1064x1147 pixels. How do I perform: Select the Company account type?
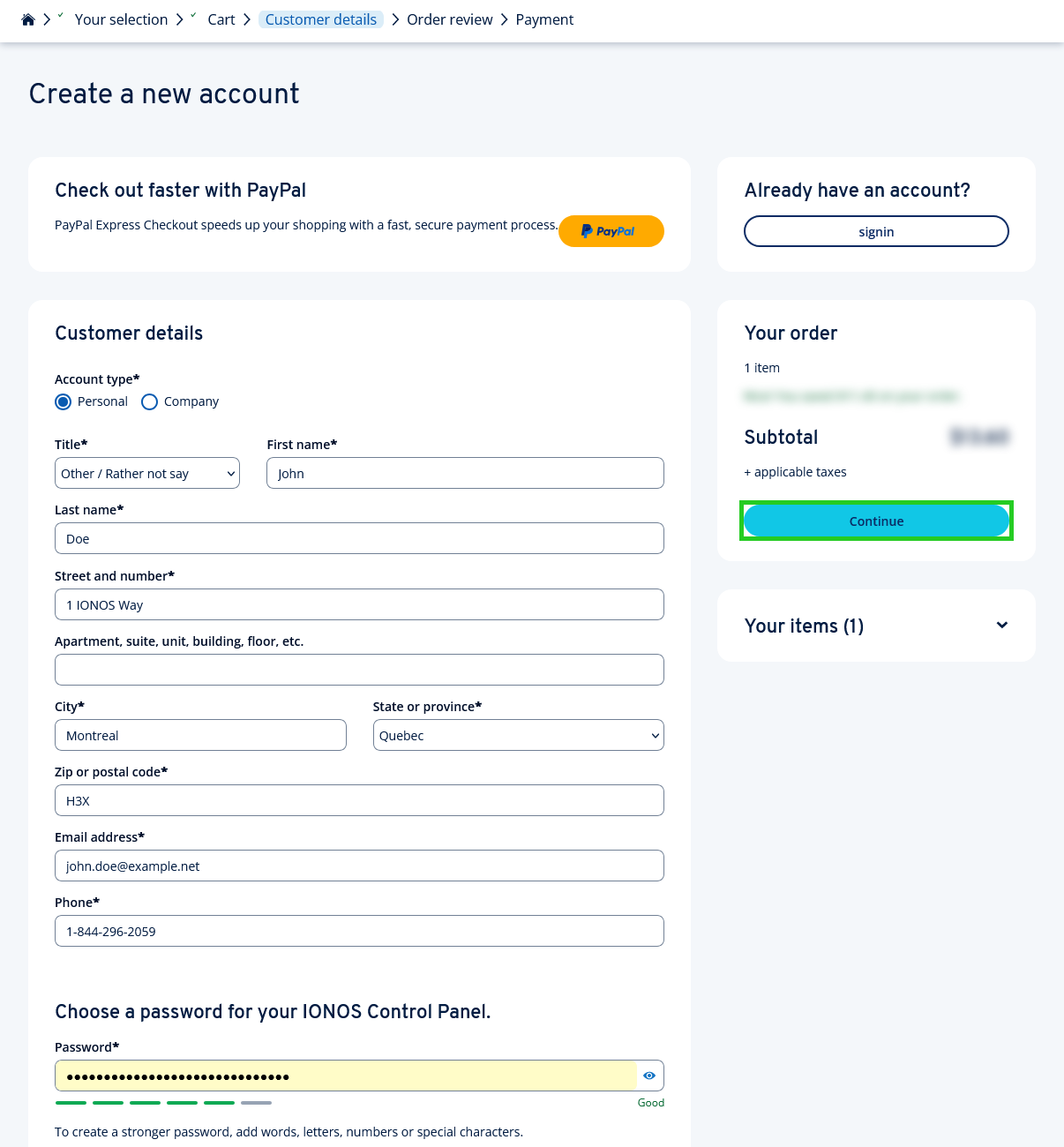(x=150, y=402)
